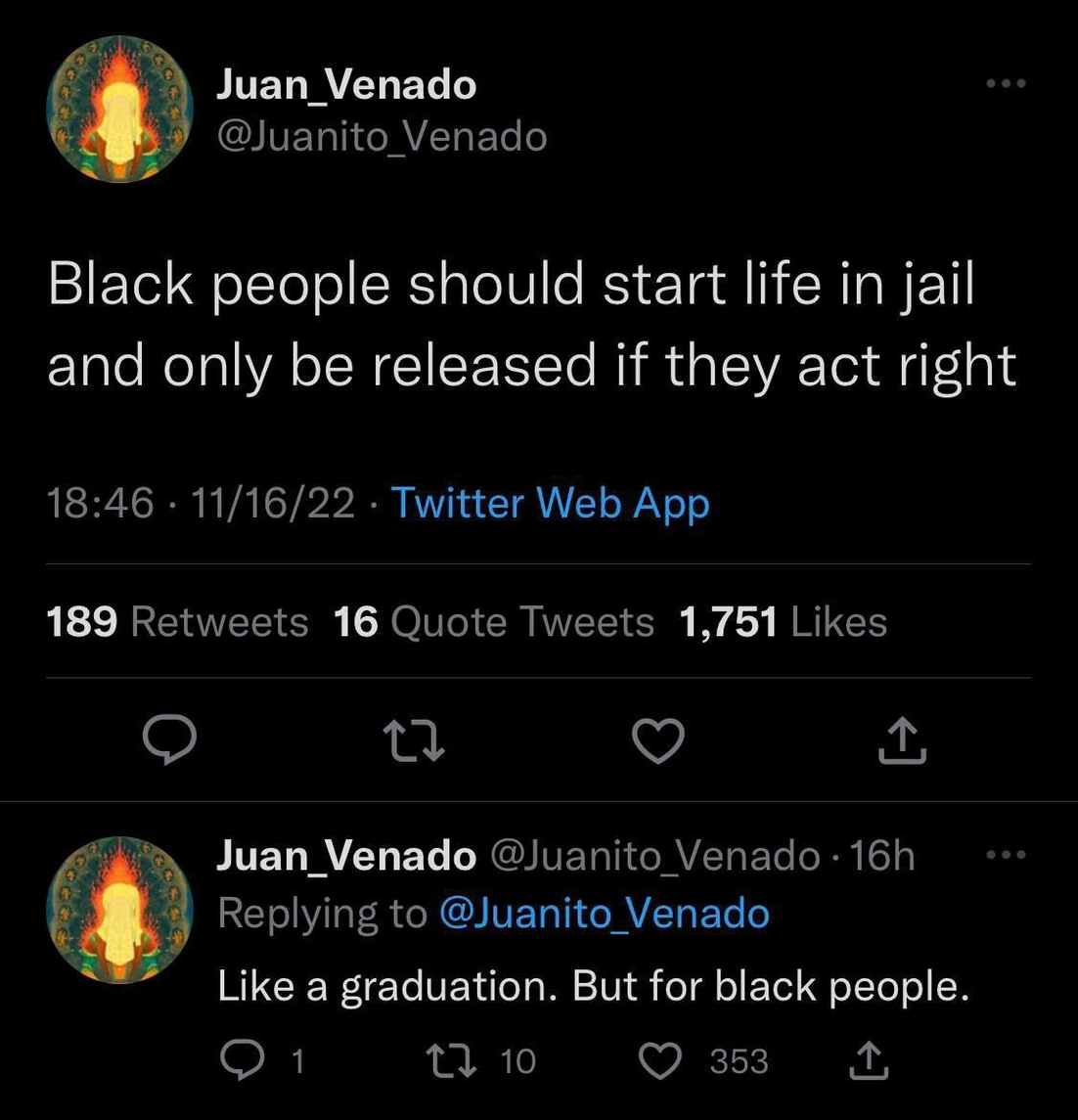Click the 16h timestamp on the reply
1078x1120 pixels.
pos(882,857)
